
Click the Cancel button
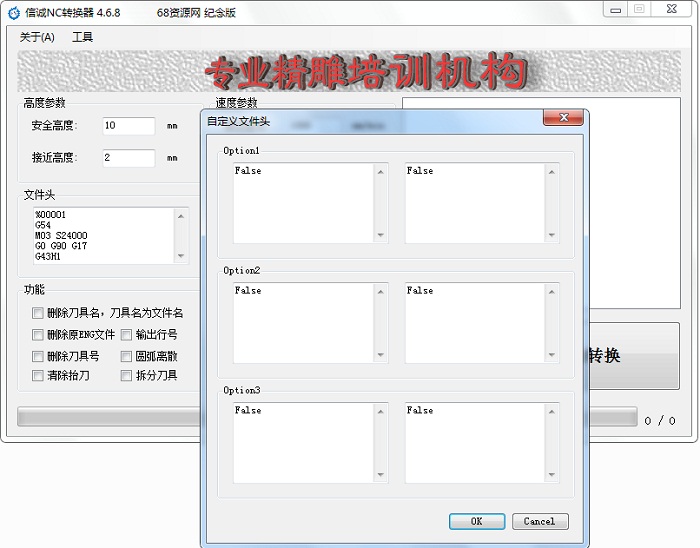[x=539, y=521]
